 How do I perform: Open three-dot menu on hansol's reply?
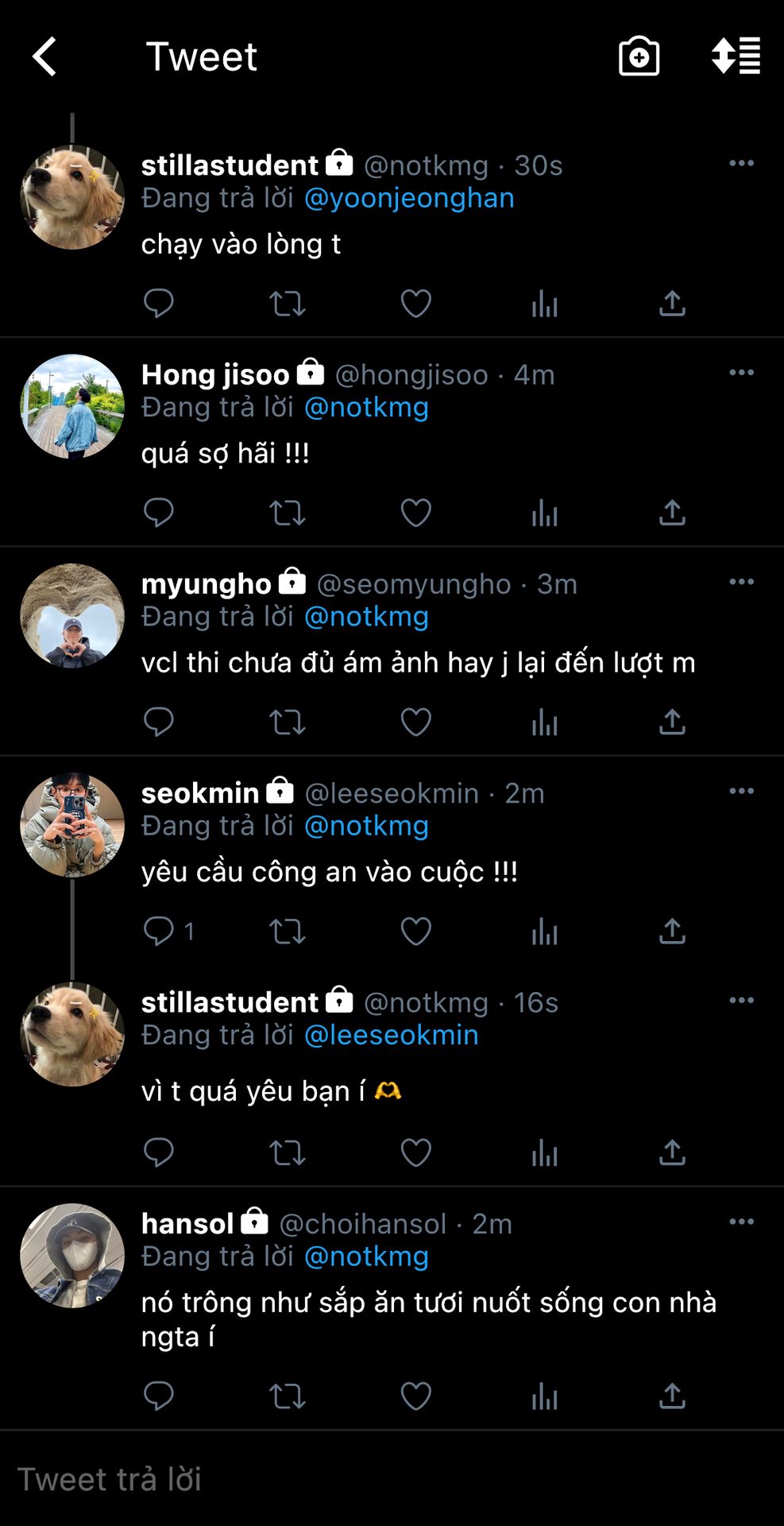pos(741,1222)
